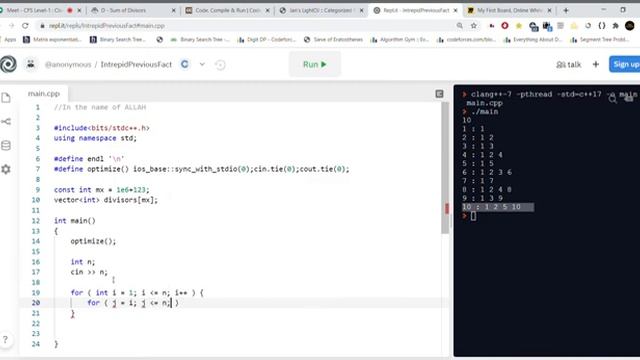The image size is (640, 360).
Task: Switch to Meet - CPS Level-1 tab
Action: pos(40,10)
